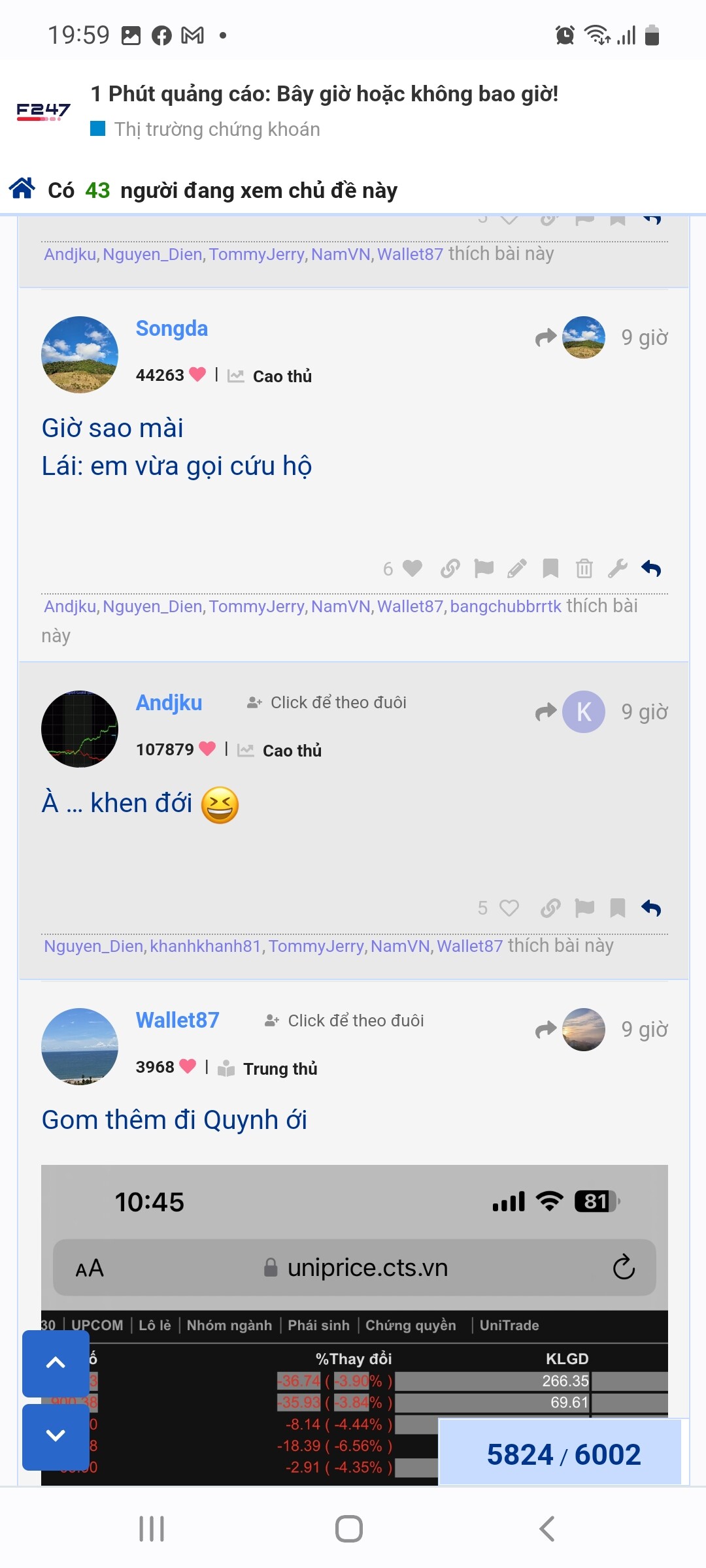Image resolution: width=706 pixels, height=1568 pixels.
Task: Follow Andjku via Click để theo đuôi
Action: [x=327, y=702]
